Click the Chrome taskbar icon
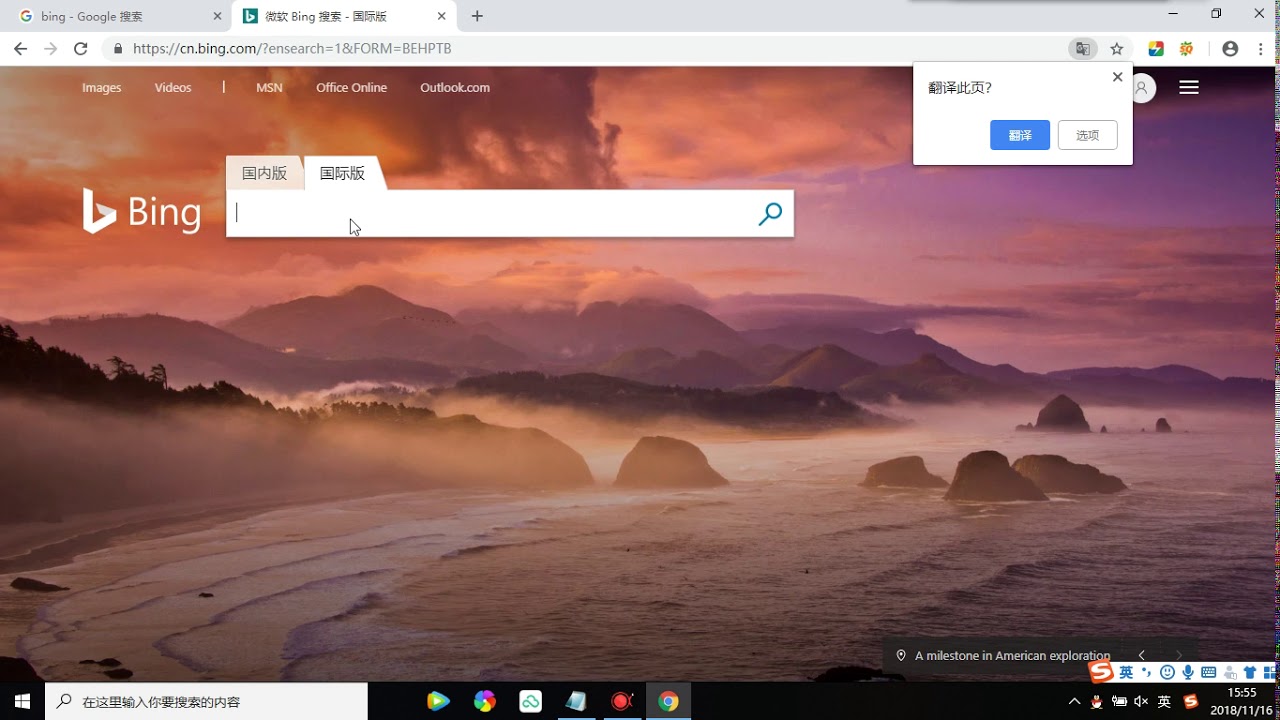Screen dimensions: 1280x720 click(x=668, y=702)
